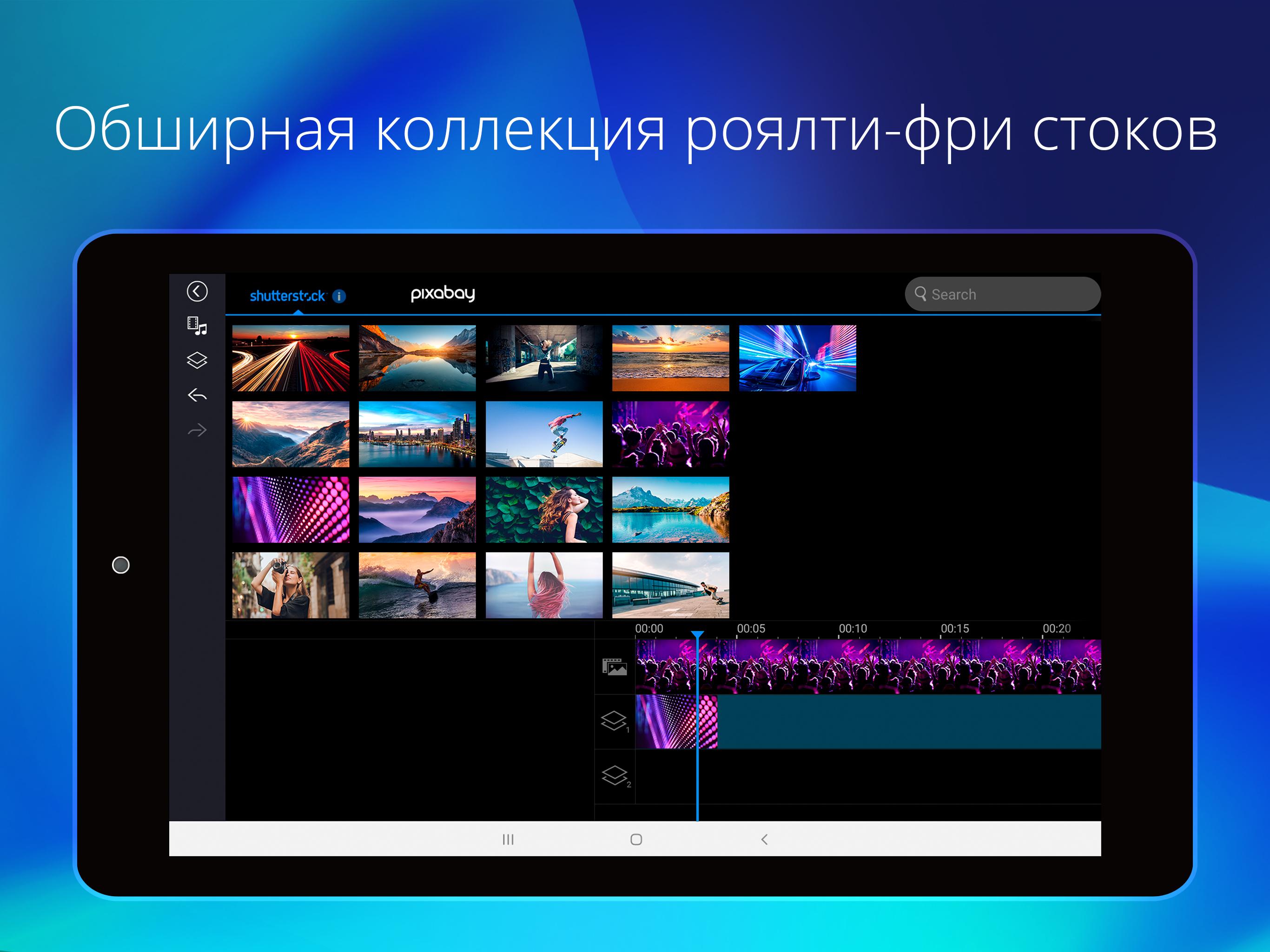This screenshot has height=952, width=1270.
Task: Select the city skyline at dusk thumbnail
Action: (417, 434)
